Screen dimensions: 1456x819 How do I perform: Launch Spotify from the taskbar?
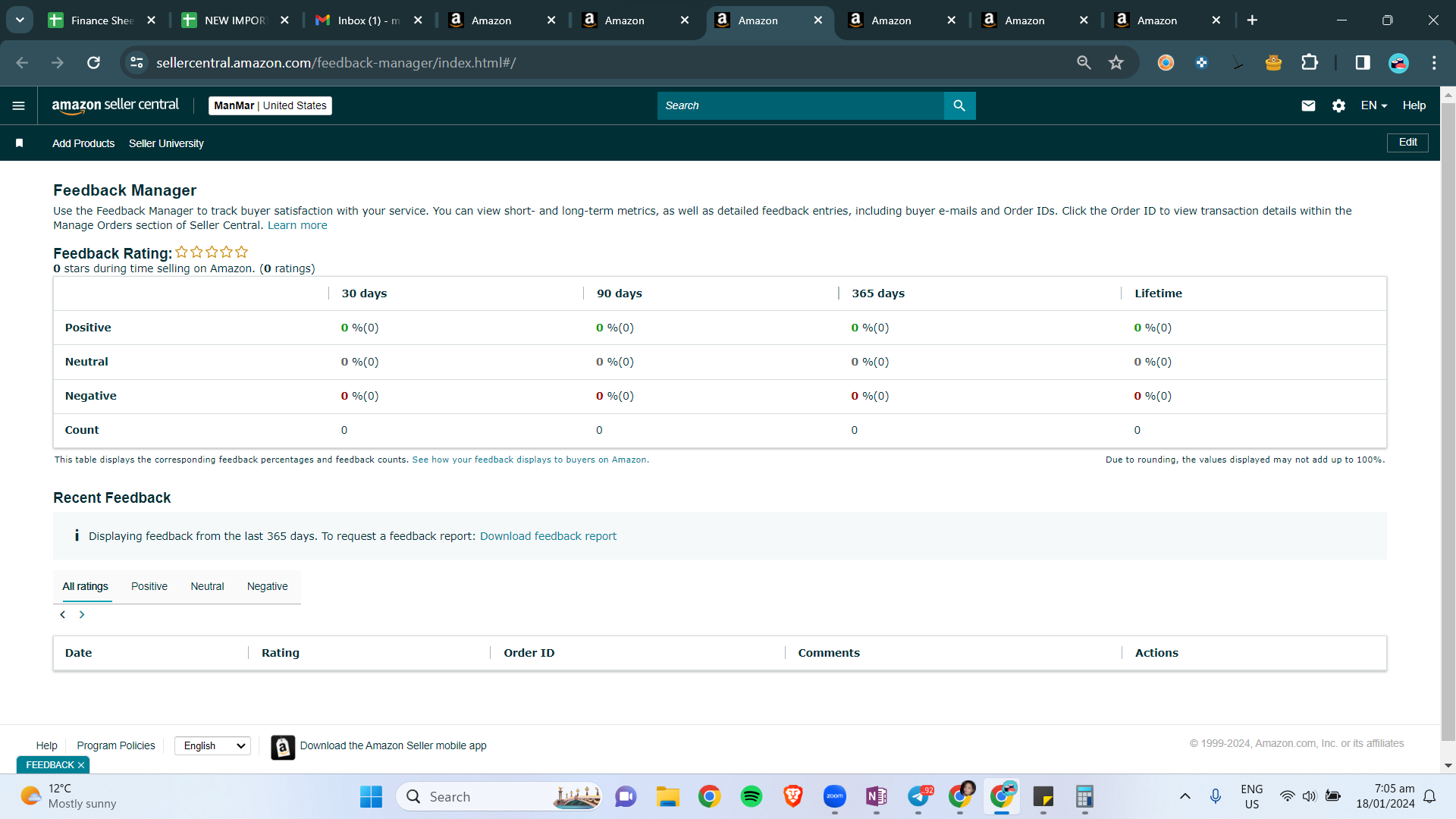[x=752, y=796]
